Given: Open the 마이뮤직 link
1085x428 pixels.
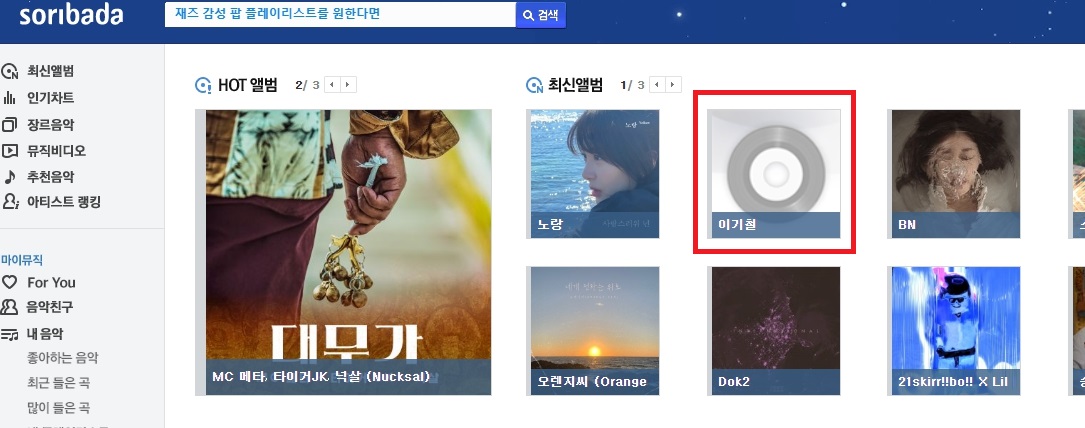Looking at the screenshot, I should click(22, 260).
